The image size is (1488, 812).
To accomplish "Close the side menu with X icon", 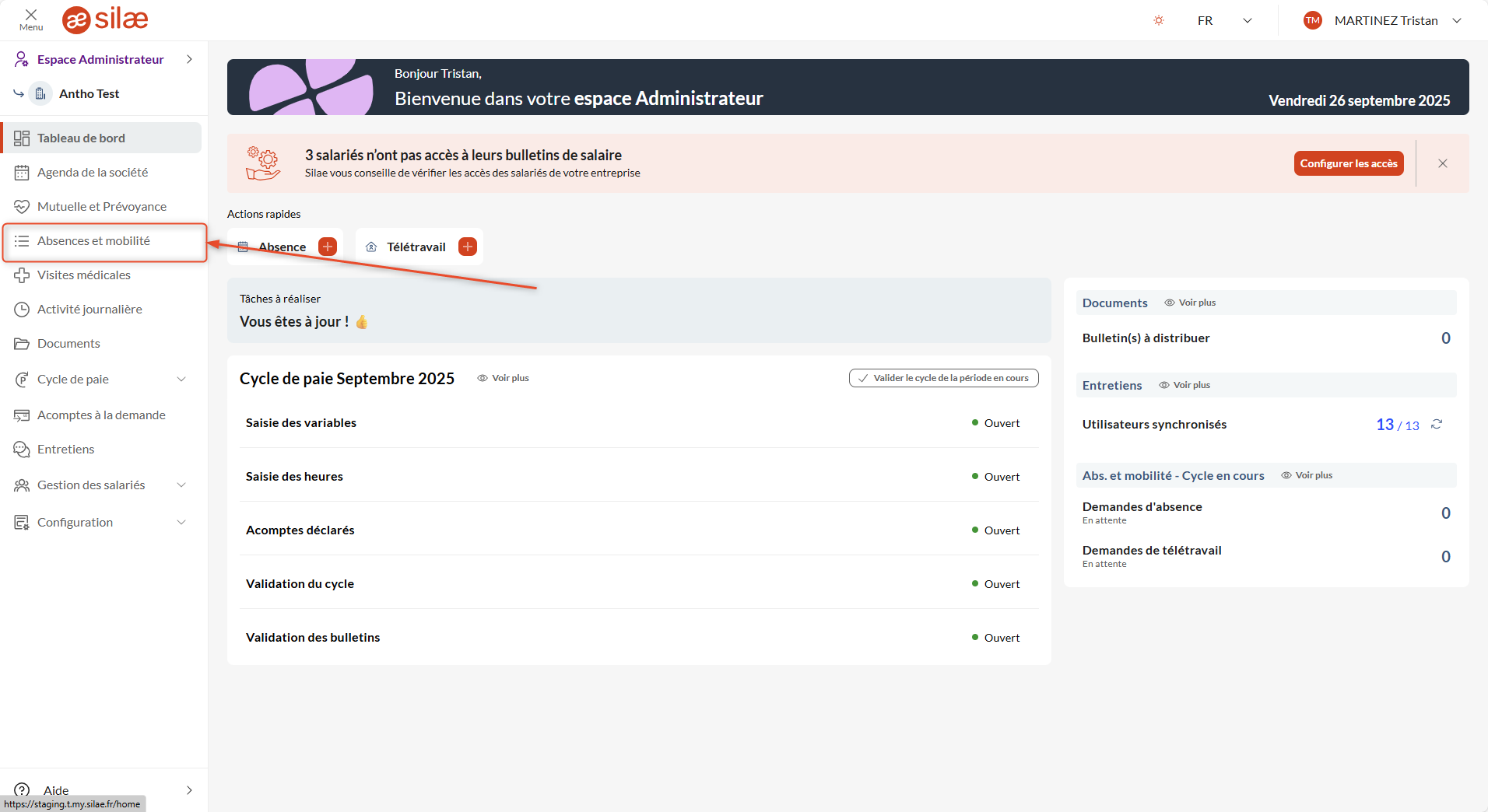I will point(31,16).
